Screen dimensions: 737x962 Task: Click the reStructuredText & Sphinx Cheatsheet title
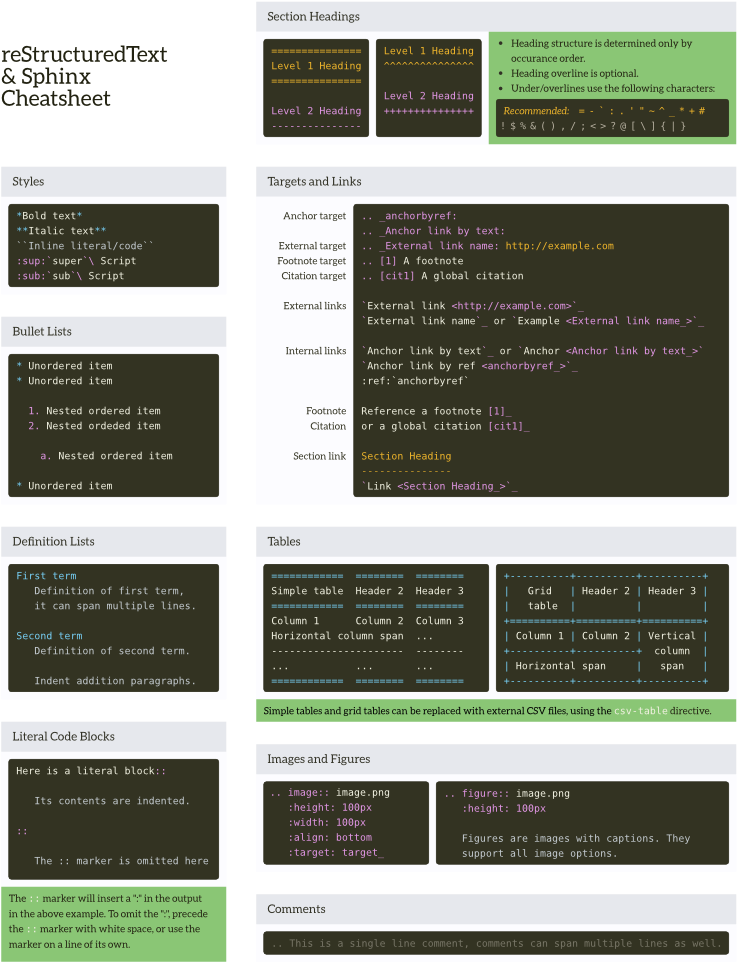[84, 76]
